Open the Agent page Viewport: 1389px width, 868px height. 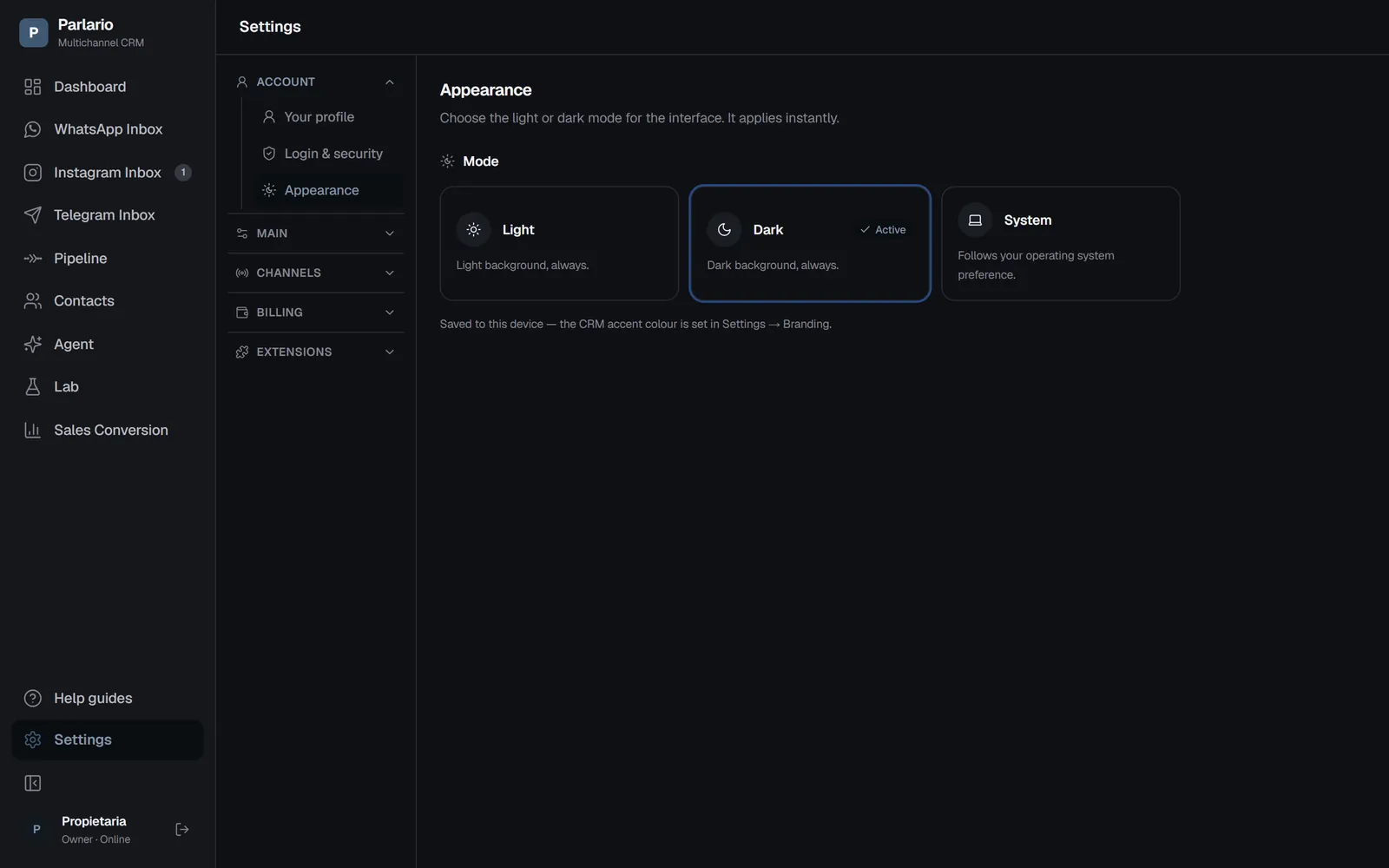(x=108, y=345)
